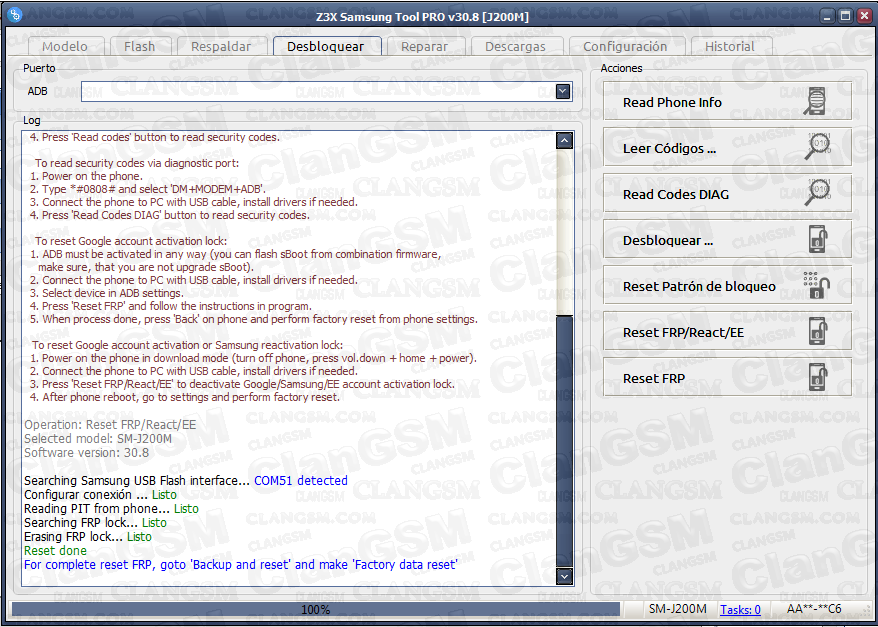Click the 'Type *#0808#' instruction line

click(148, 189)
